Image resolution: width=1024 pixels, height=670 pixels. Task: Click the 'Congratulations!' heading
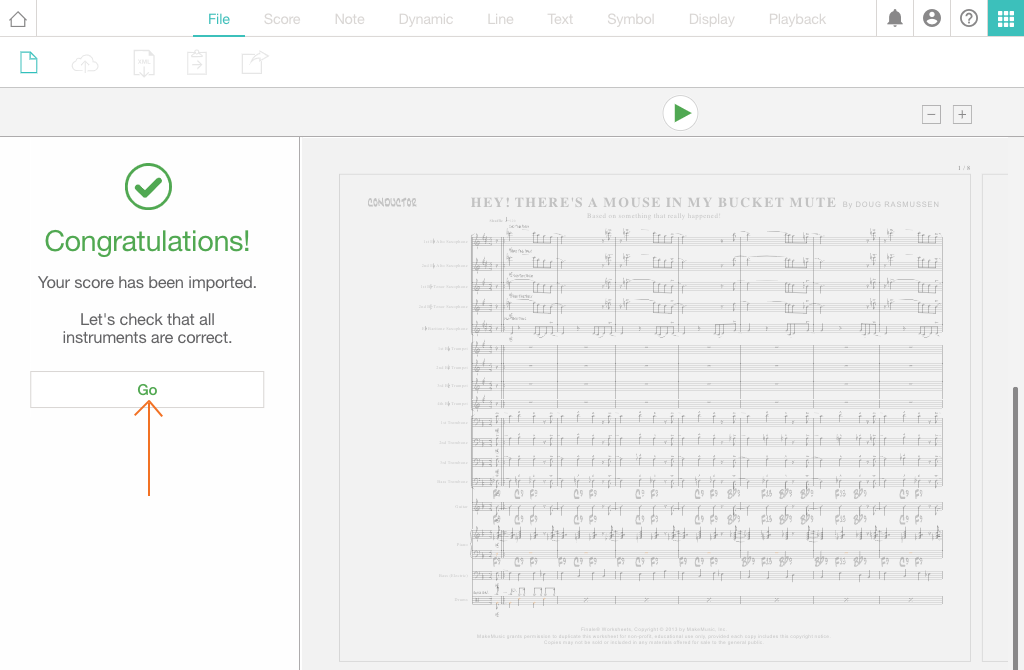point(147,242)
